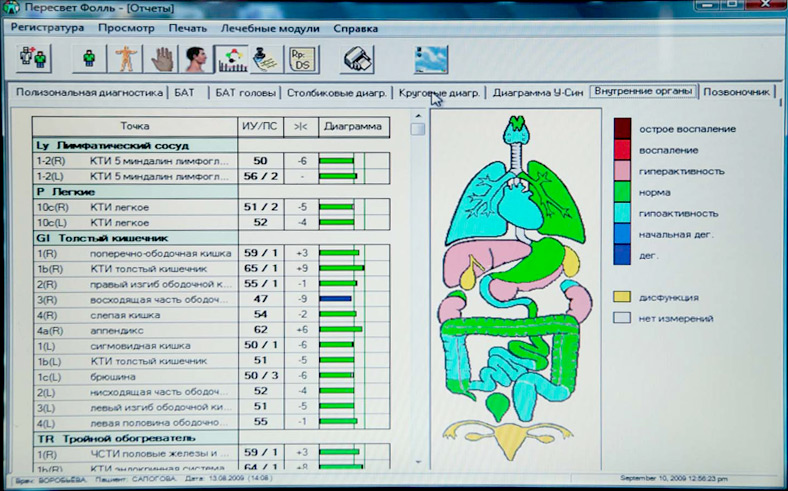Screen dimensions: 788x491
Task: Open the Регистратура menu
Action: (x=47, y=28)
